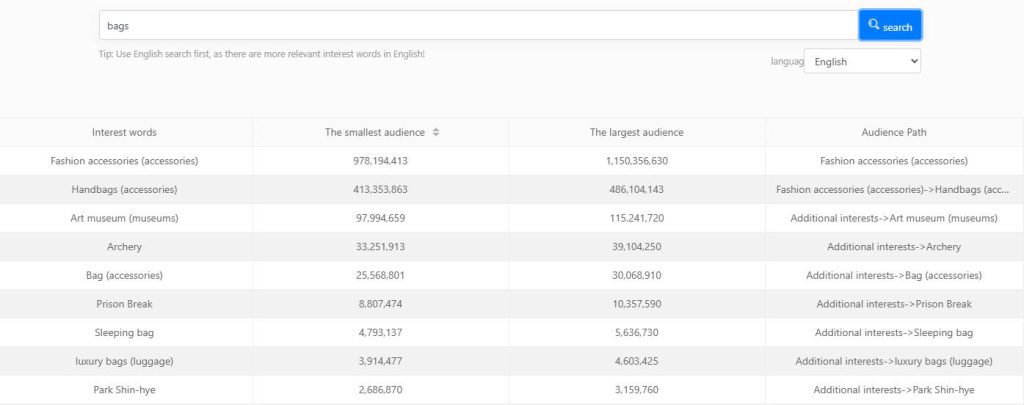Choose the luxury bags (luggage) interest

click(x=124, y=361)
